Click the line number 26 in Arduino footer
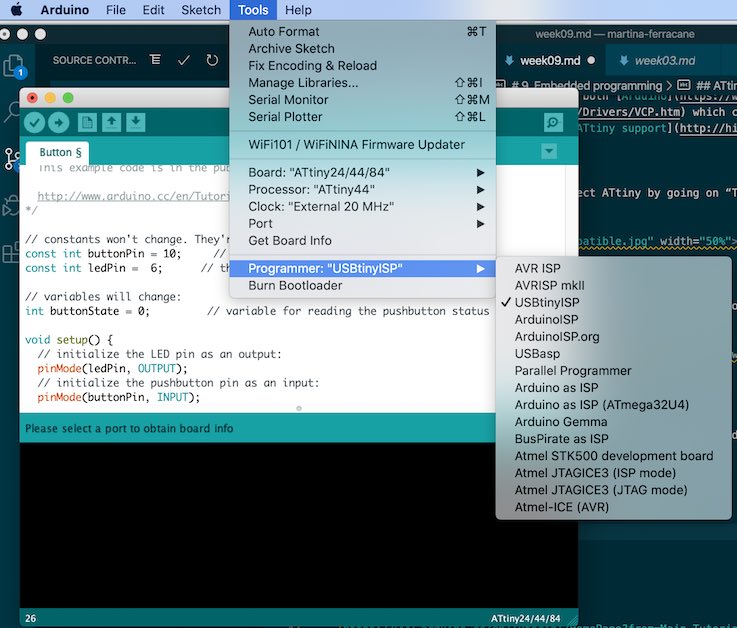737x628 pixels. [x=31, y=618]
